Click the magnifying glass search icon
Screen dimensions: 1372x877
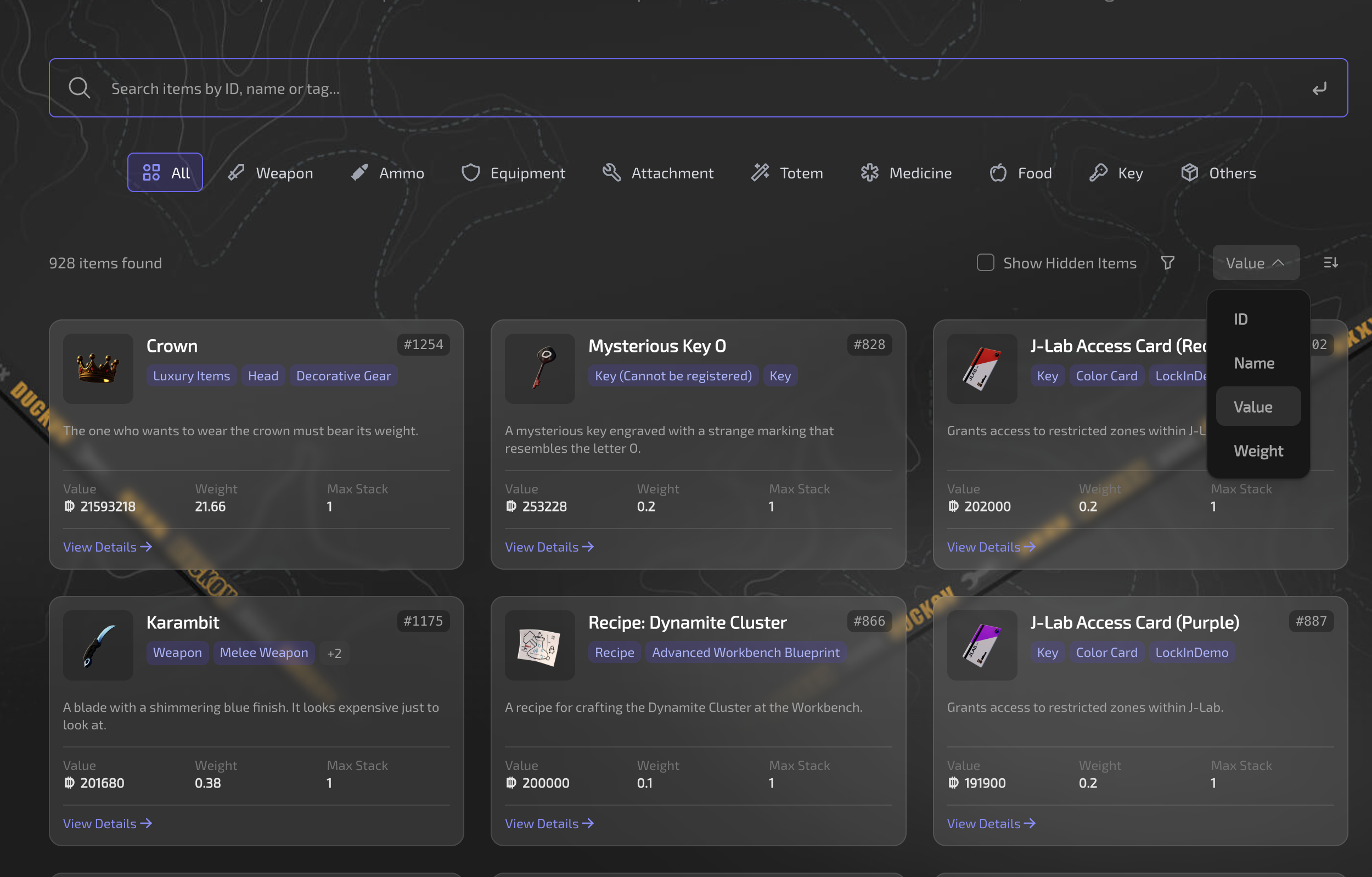[80, 88]
